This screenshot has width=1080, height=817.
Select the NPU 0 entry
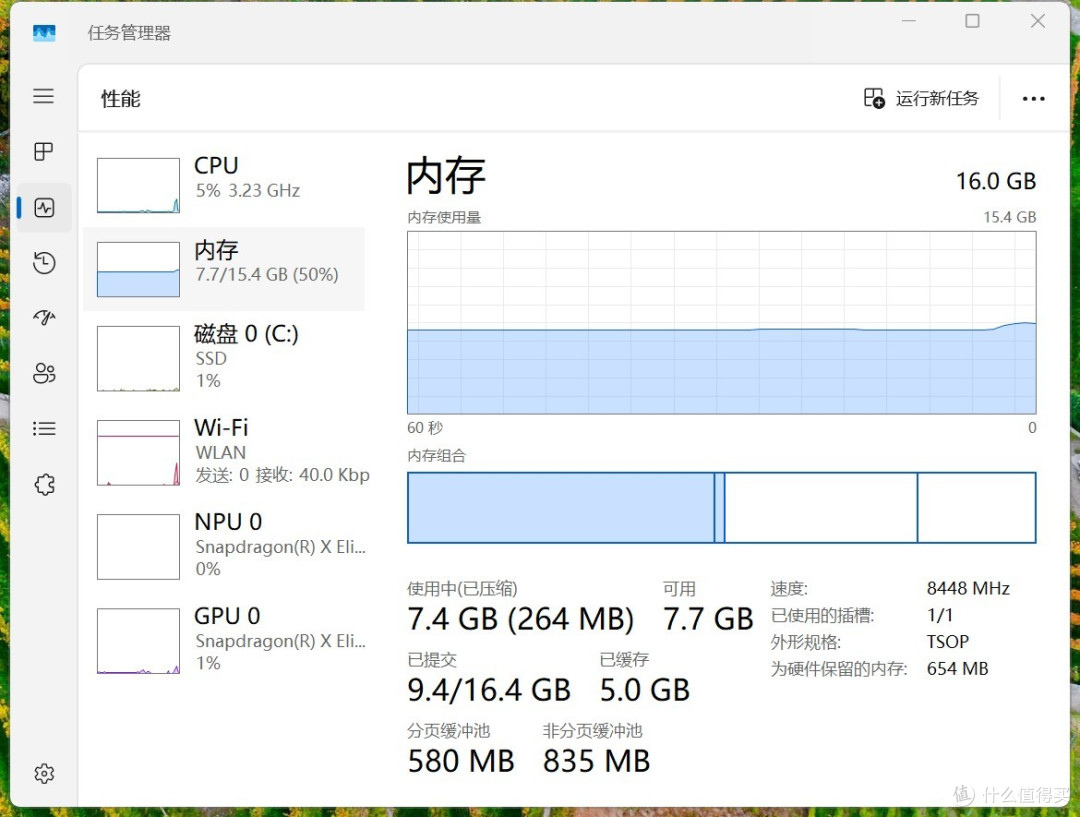click(224, 546)
